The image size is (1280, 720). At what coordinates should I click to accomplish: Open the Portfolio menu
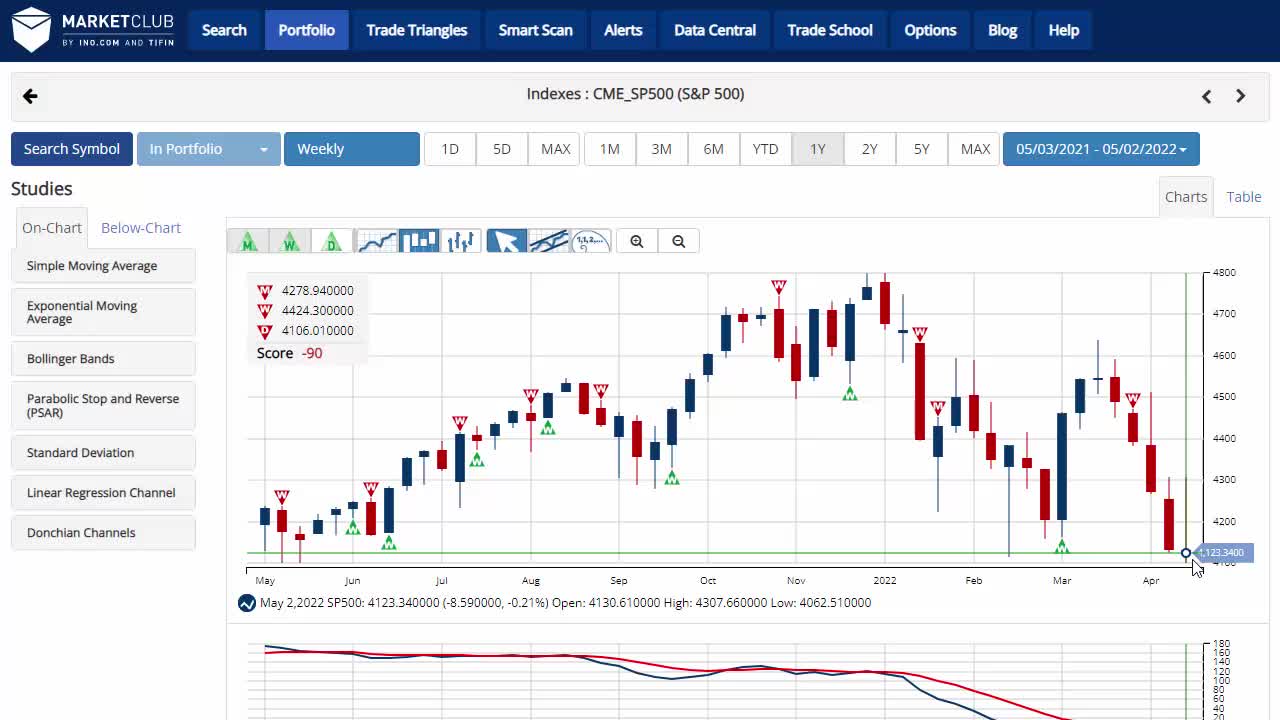(x=307, y=30)
